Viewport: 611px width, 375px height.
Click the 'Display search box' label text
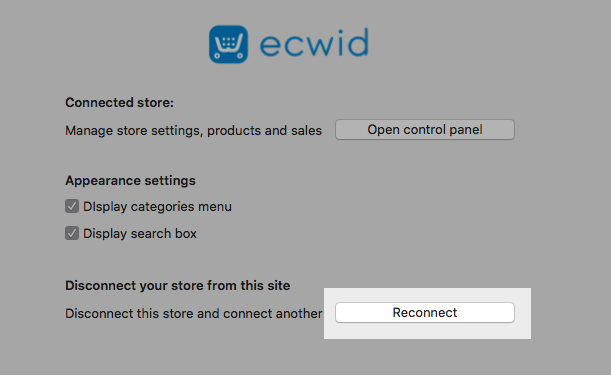(x=140, y=233)
